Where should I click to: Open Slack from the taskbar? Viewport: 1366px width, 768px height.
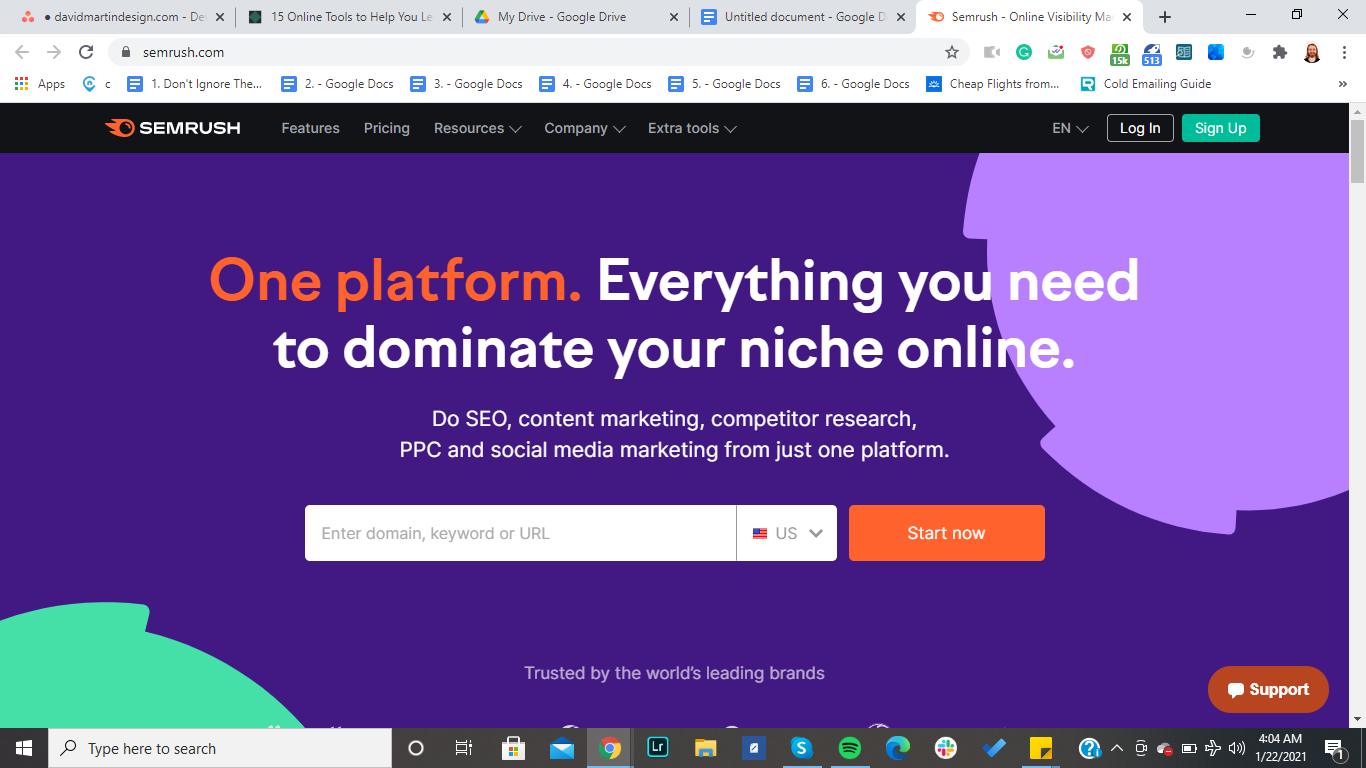pos(946,748)
